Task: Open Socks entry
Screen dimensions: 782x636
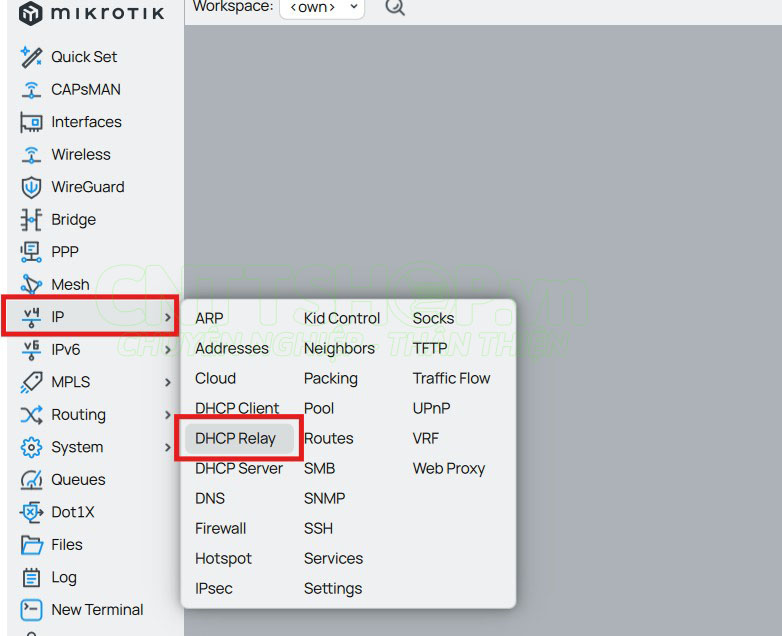Action: (x=433, y=318)
